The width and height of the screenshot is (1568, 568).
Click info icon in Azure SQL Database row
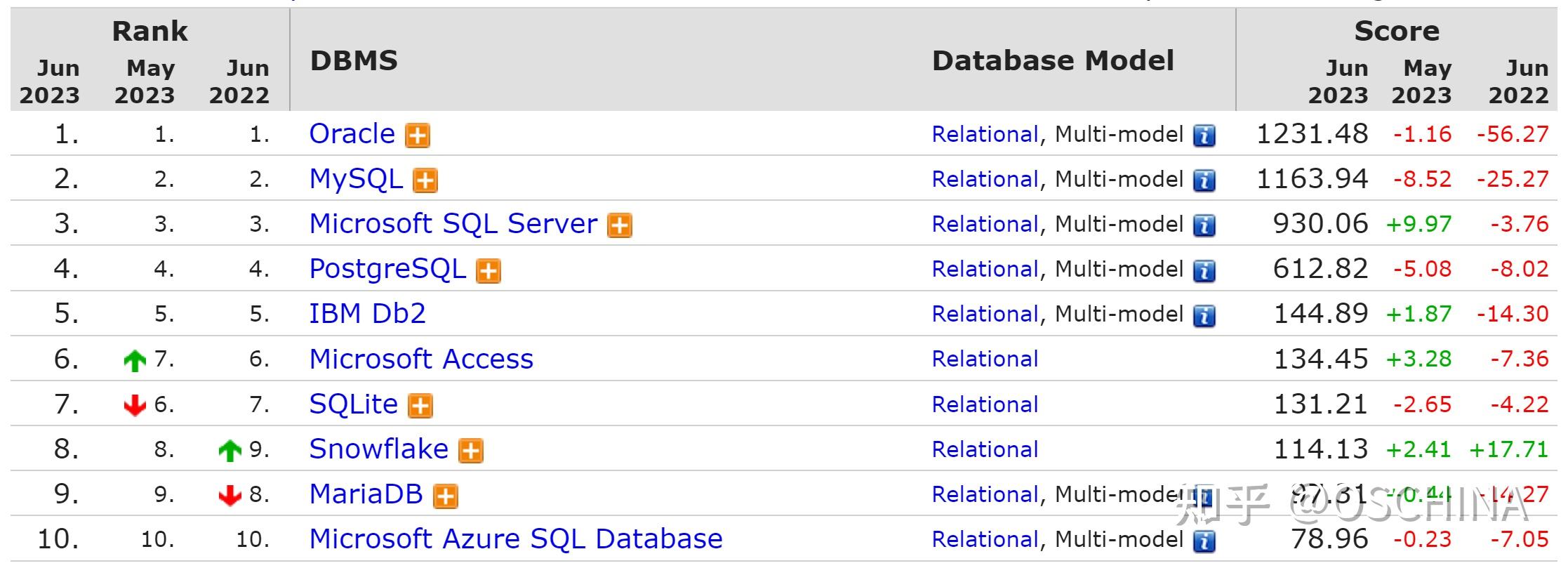(x=1204, y=541)
